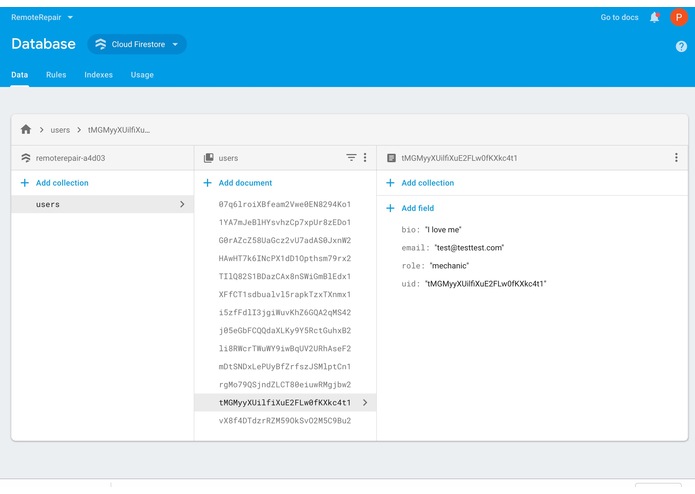
Task: Switch to the Usage tab
Action: tap(142, 74)
